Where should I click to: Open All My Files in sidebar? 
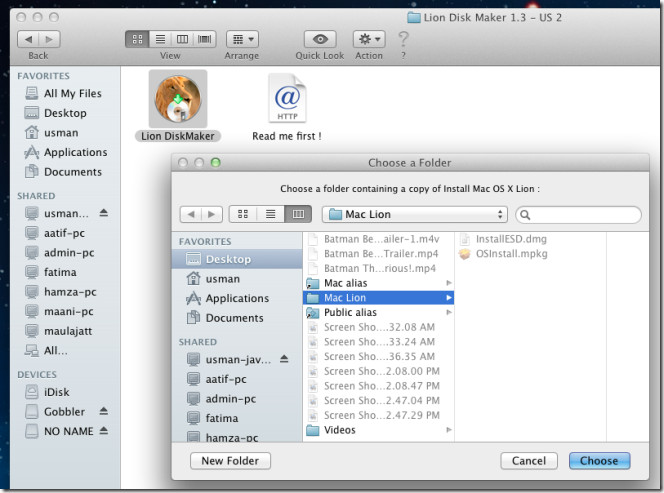coord(72,94)
